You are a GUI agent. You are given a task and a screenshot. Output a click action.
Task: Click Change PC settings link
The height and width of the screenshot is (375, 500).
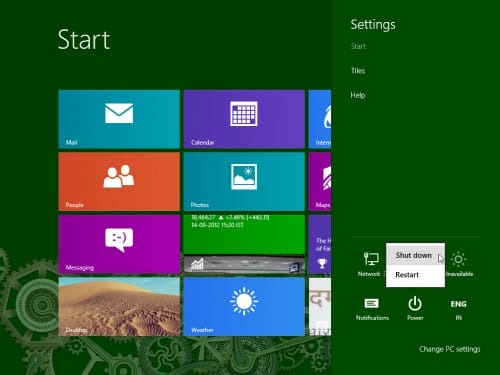(x=450, y=349)
